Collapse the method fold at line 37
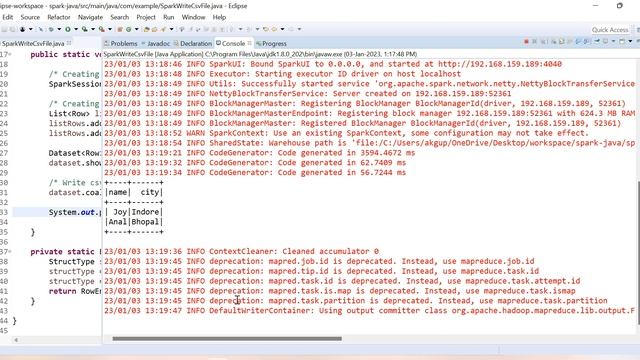640x360 pixels. pyautogui.click(x=10, y=251)
